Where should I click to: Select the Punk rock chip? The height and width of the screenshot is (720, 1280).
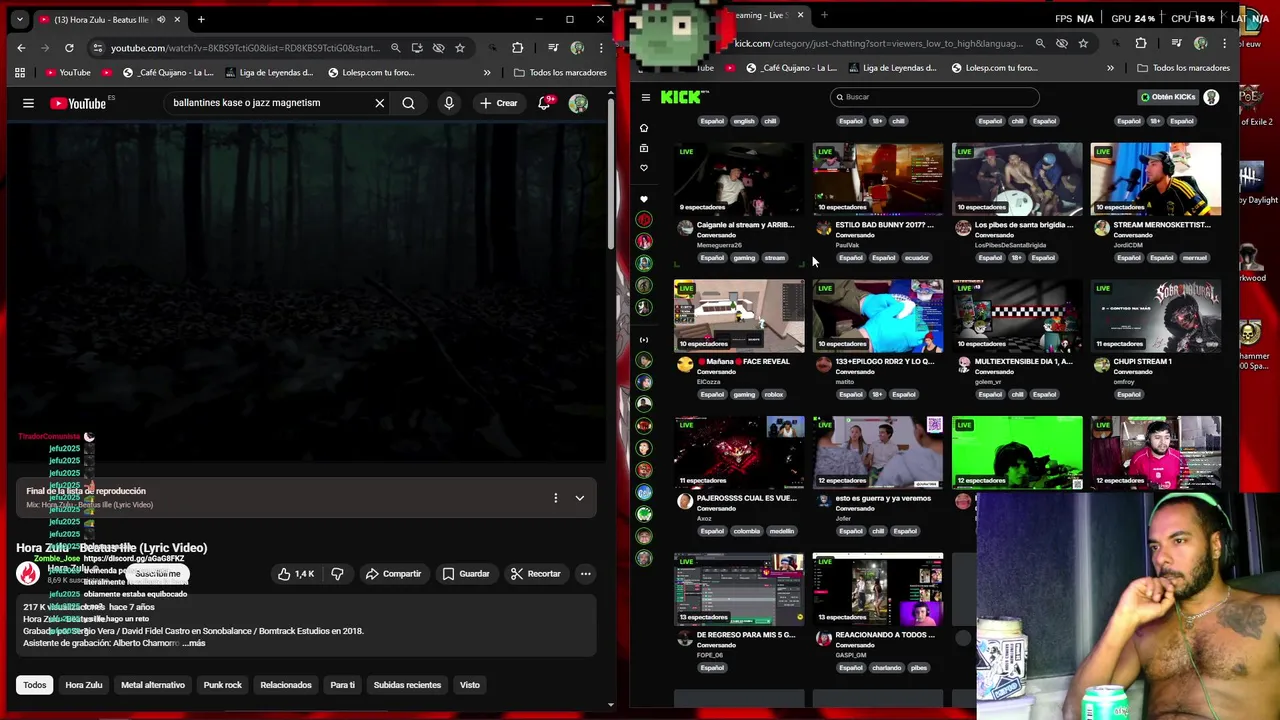point(223,685)
